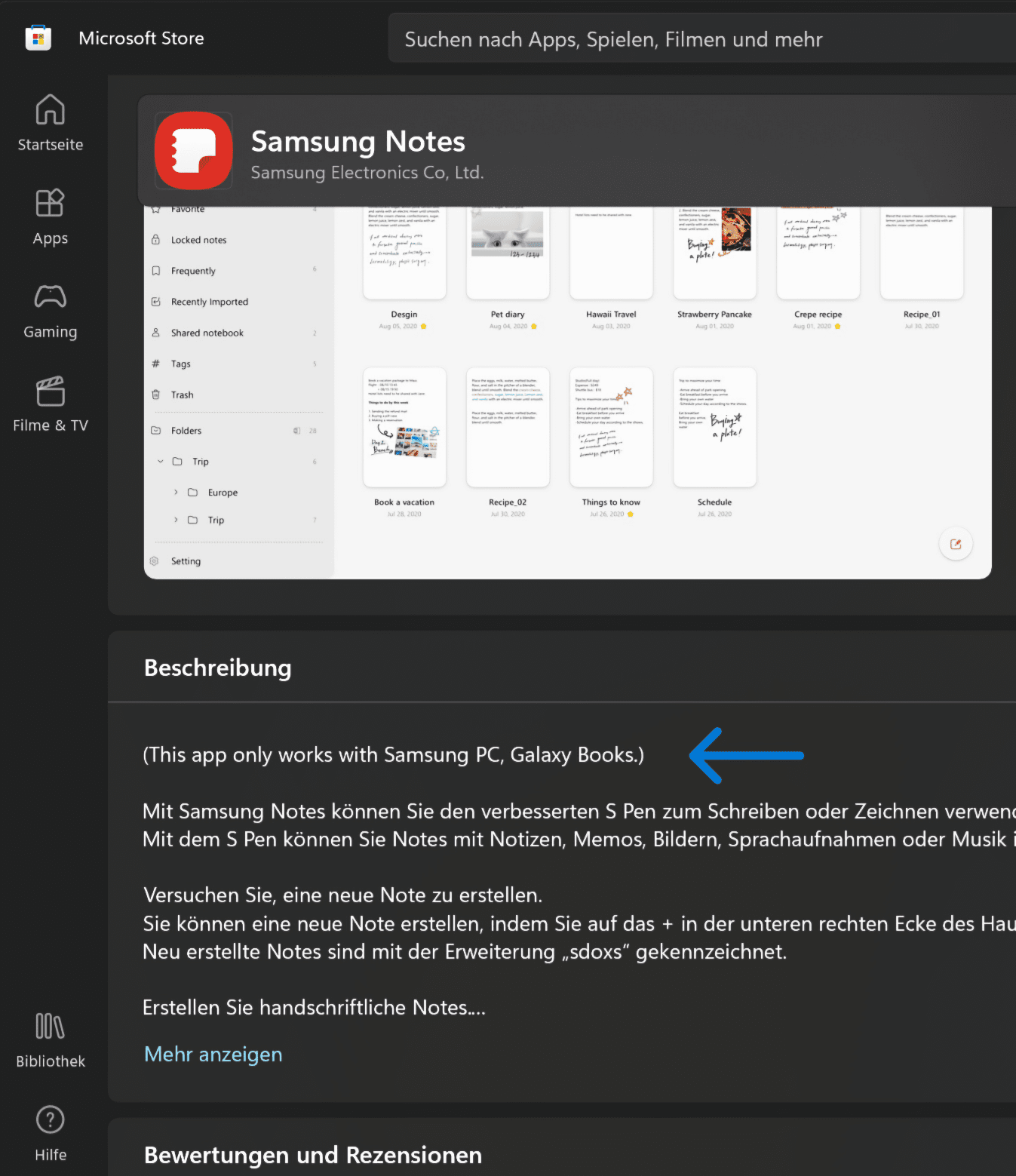Open the Apps section
Screen dimensions: 1016x1176
pyautogui.click(x=51, y=217)
